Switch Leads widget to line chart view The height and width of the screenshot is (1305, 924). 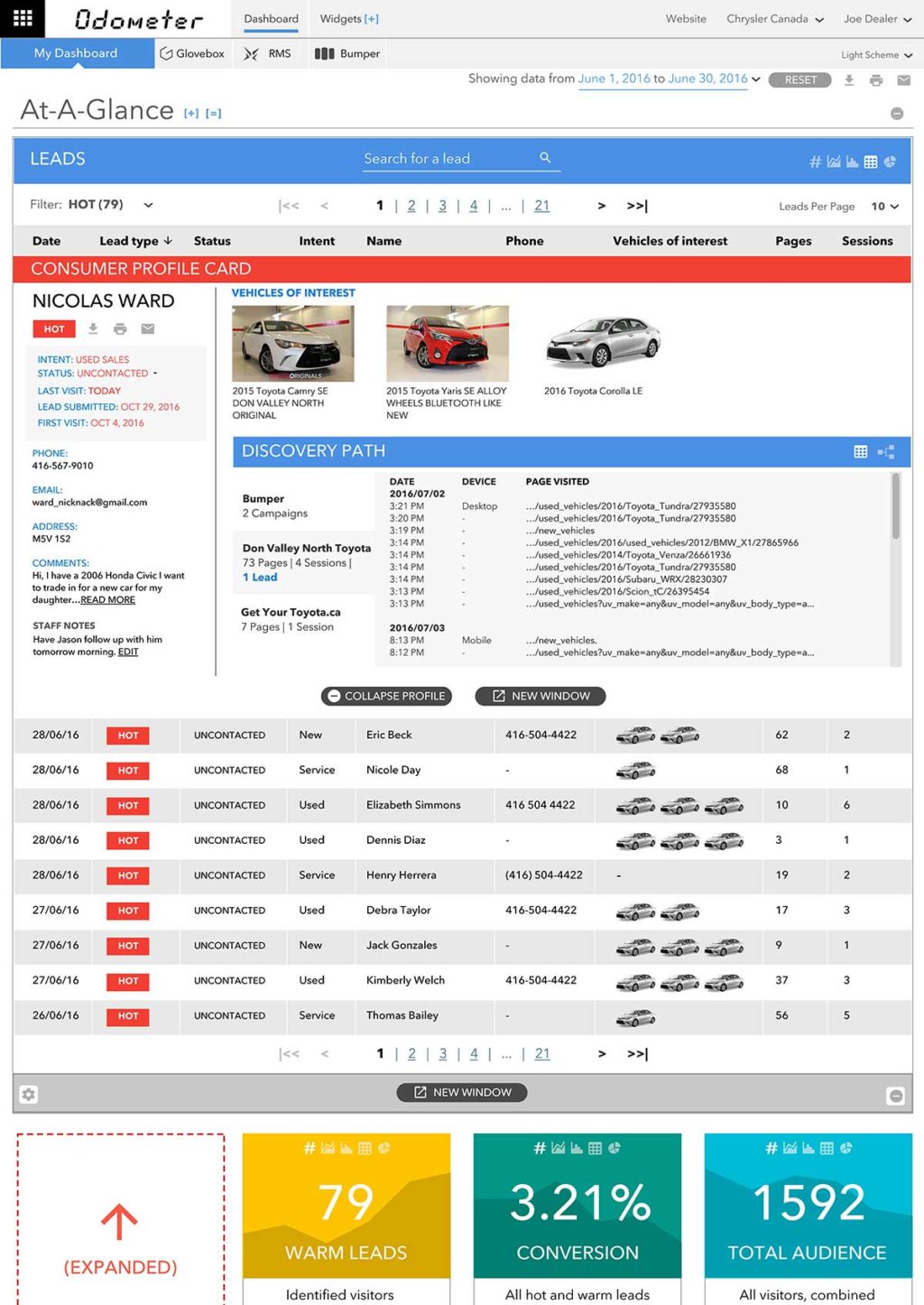834,162
